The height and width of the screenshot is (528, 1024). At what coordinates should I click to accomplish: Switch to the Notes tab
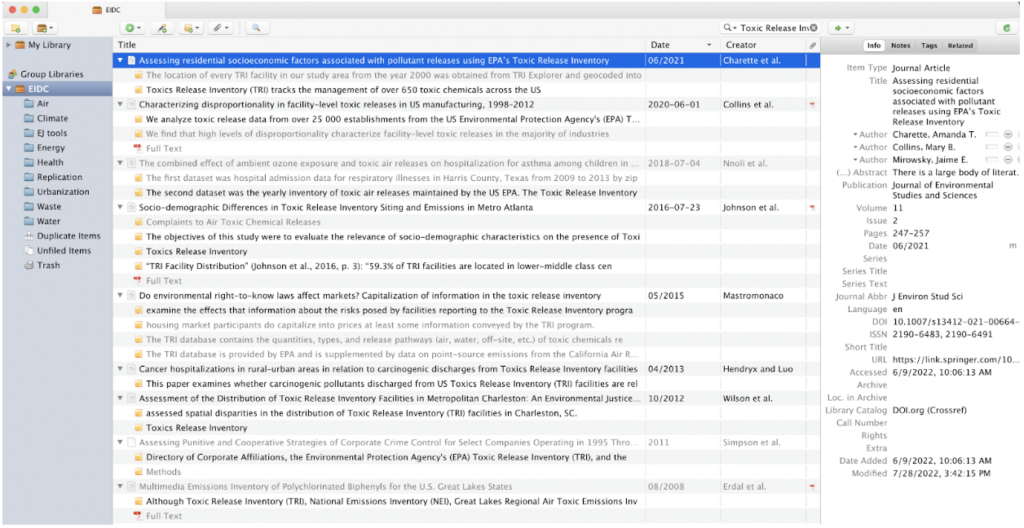(x=900, y=45)
